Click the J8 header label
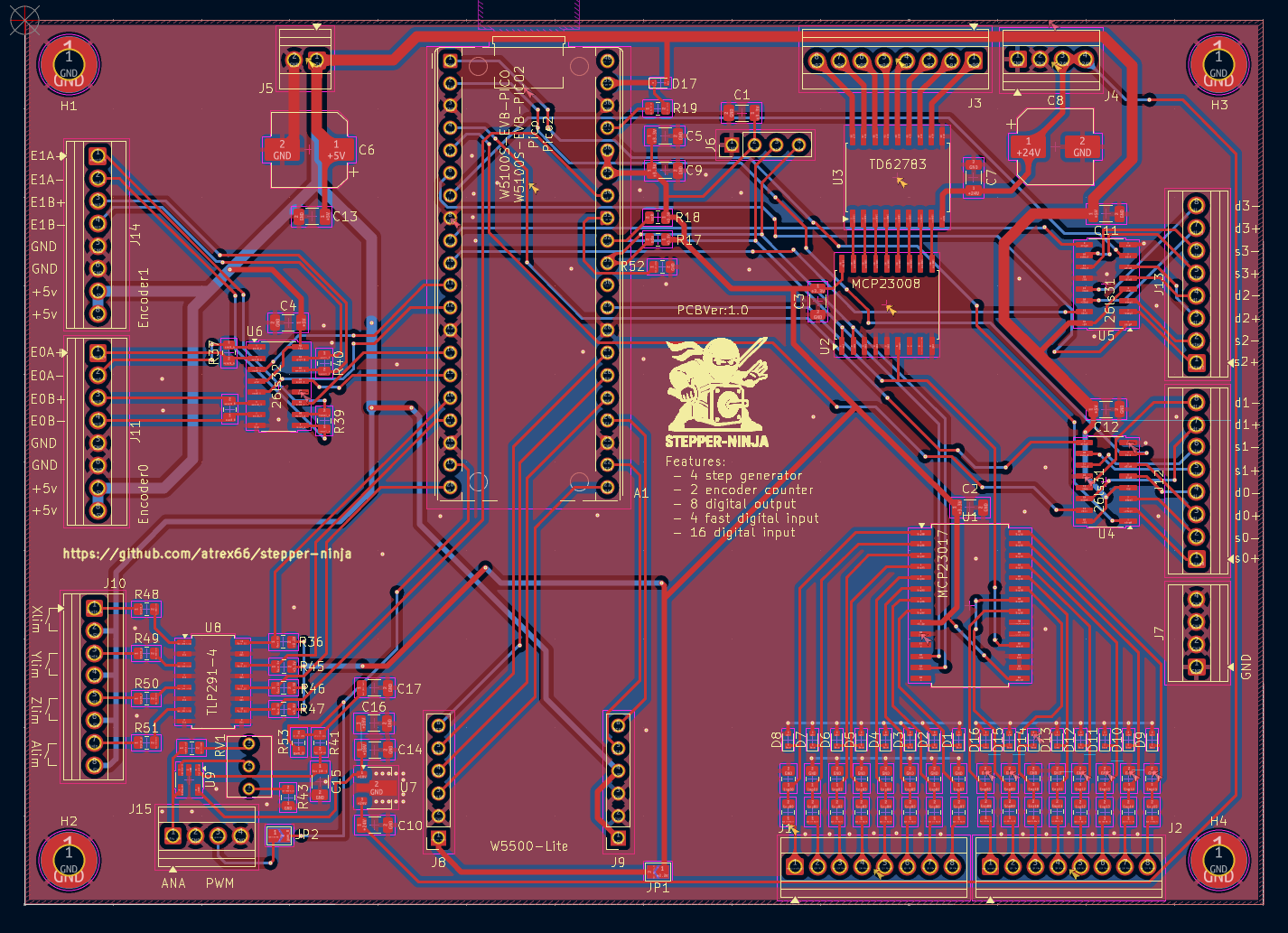This screenshot has height=933, width=1288. coord(438,863)
